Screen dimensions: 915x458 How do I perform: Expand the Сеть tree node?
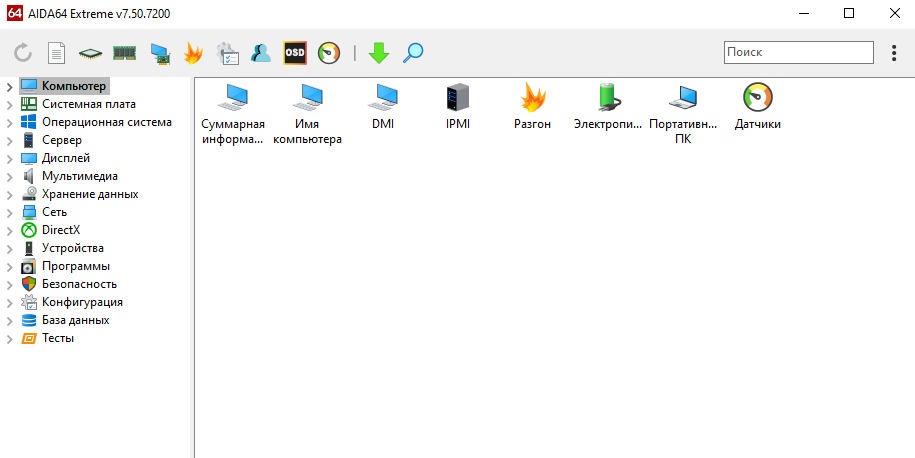tap(9, 214)
